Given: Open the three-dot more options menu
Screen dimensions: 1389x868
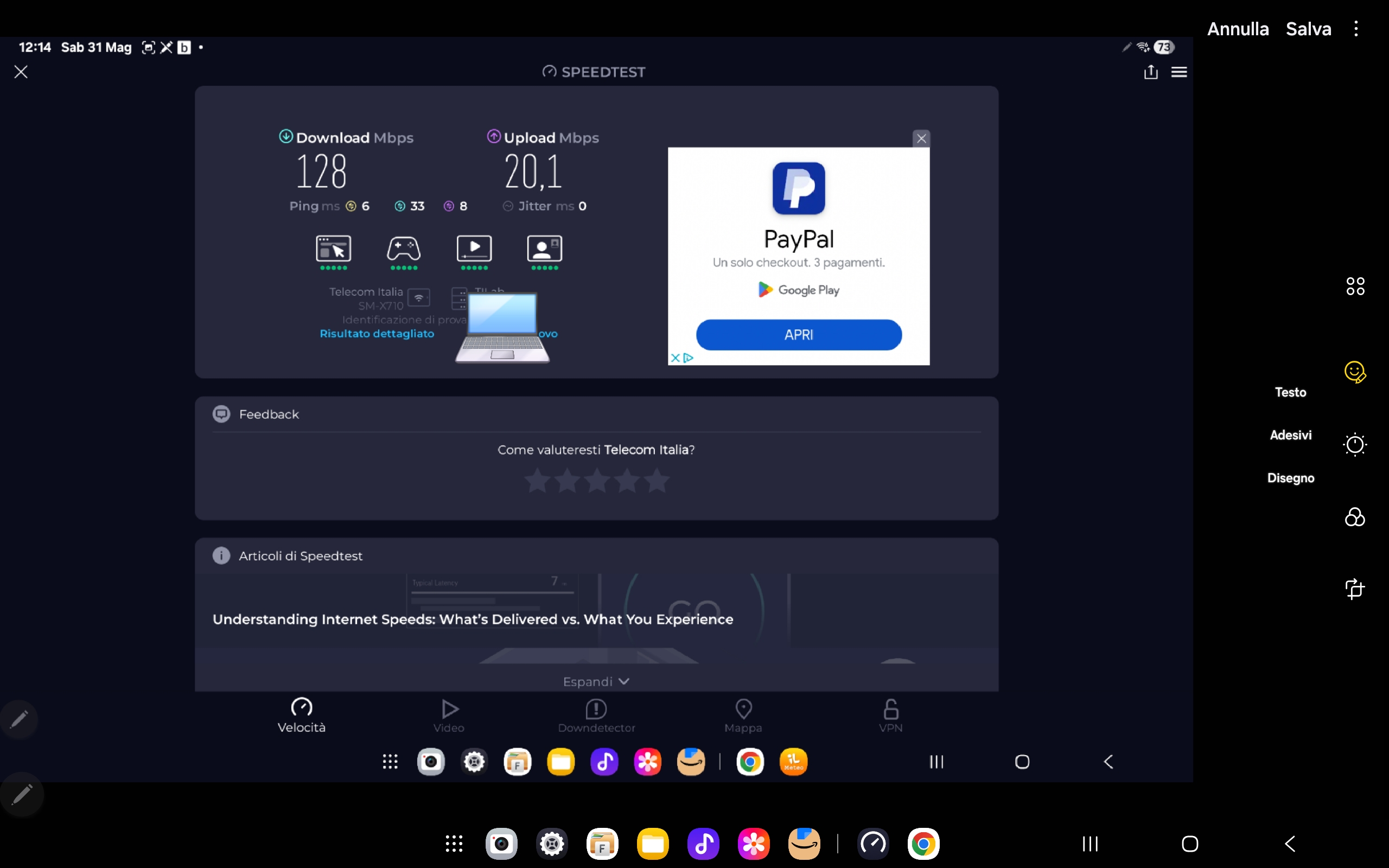Looking at the screenshot, I should pyautogui.click(x=1356, y=29).
